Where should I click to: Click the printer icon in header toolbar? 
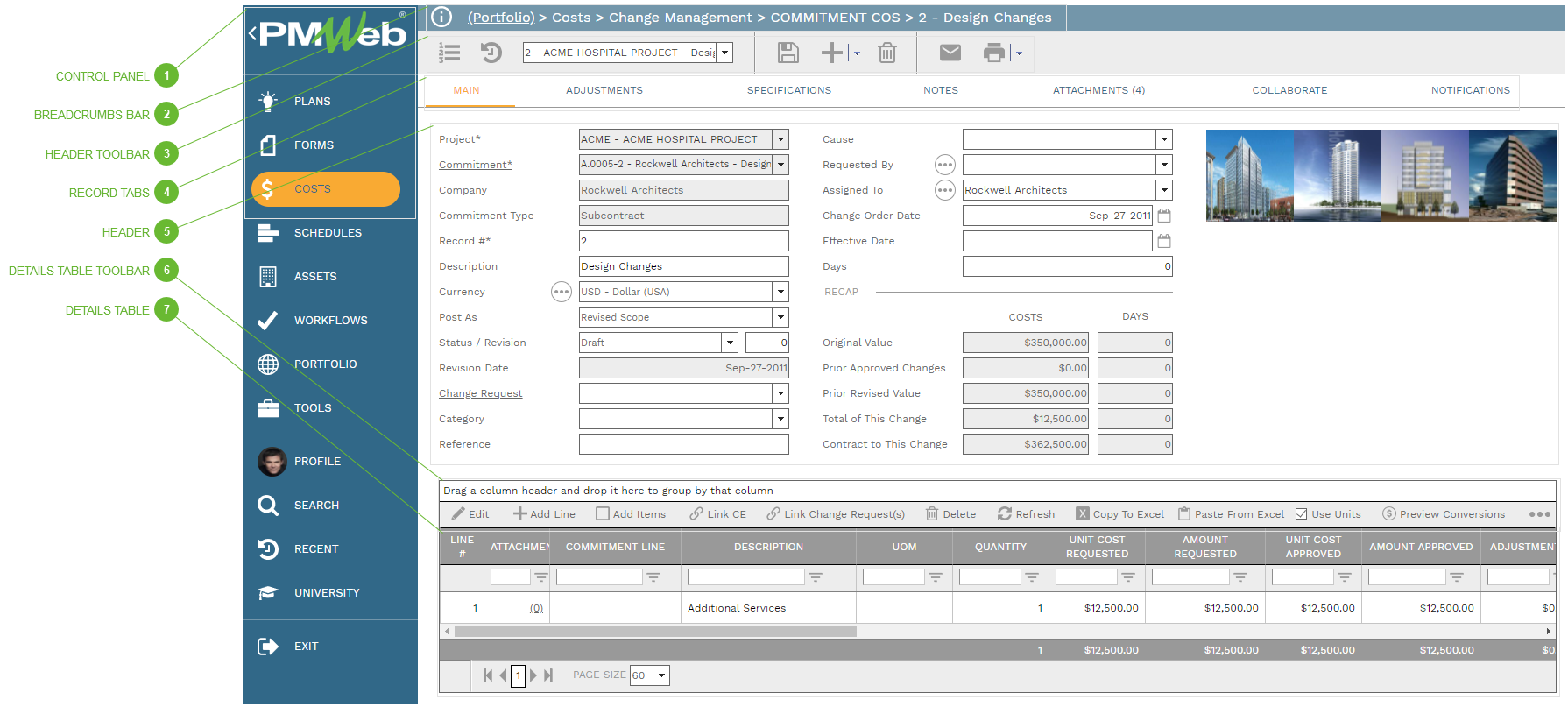click(x=993, y=53)
